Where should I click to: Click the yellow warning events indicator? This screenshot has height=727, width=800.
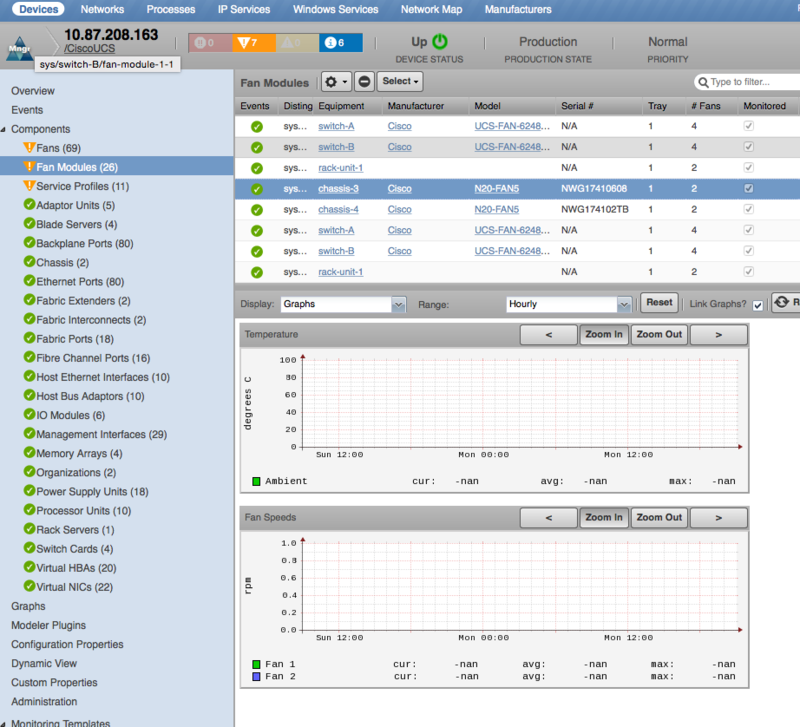[x=297, y=43]
